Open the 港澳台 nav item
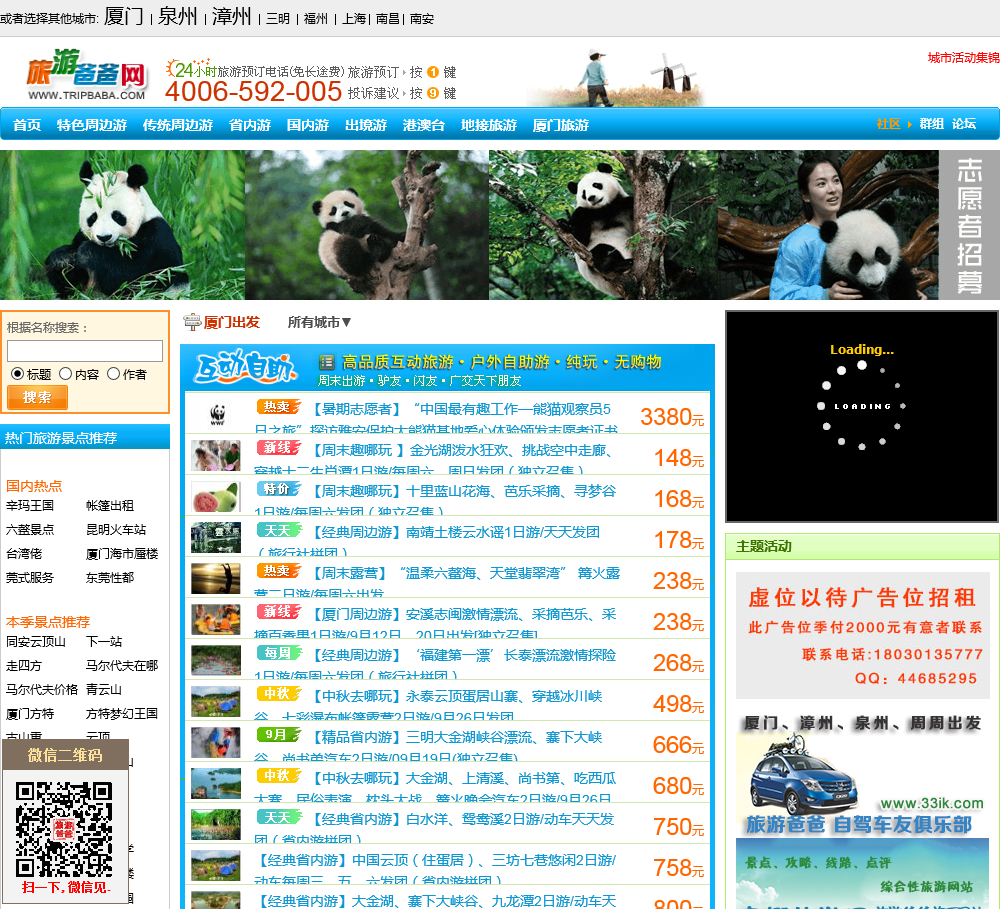The image size is (1000, 909). click(x=424, y=124)
